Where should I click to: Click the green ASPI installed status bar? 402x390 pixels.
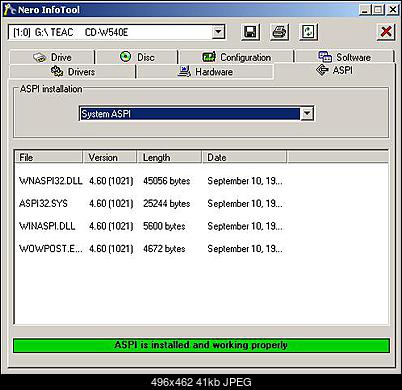click(x=201, y=345)
